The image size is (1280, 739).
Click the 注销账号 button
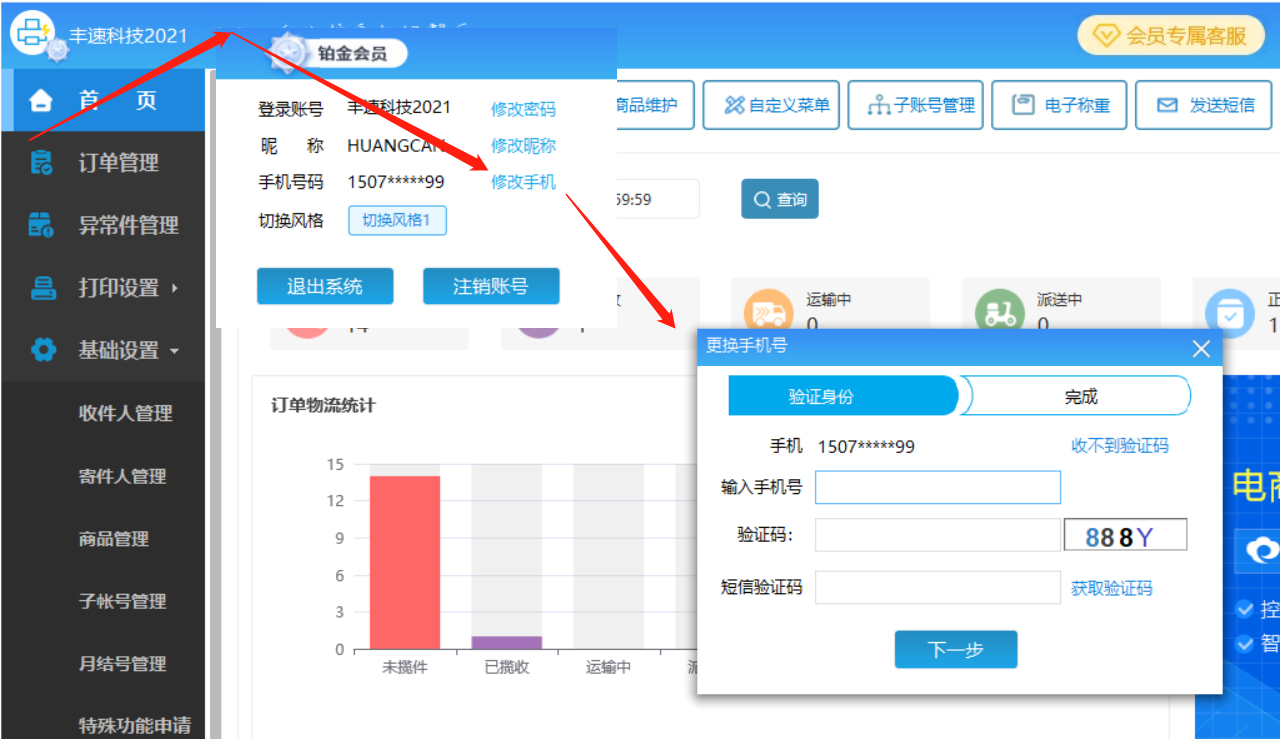(x=491, y=286)
